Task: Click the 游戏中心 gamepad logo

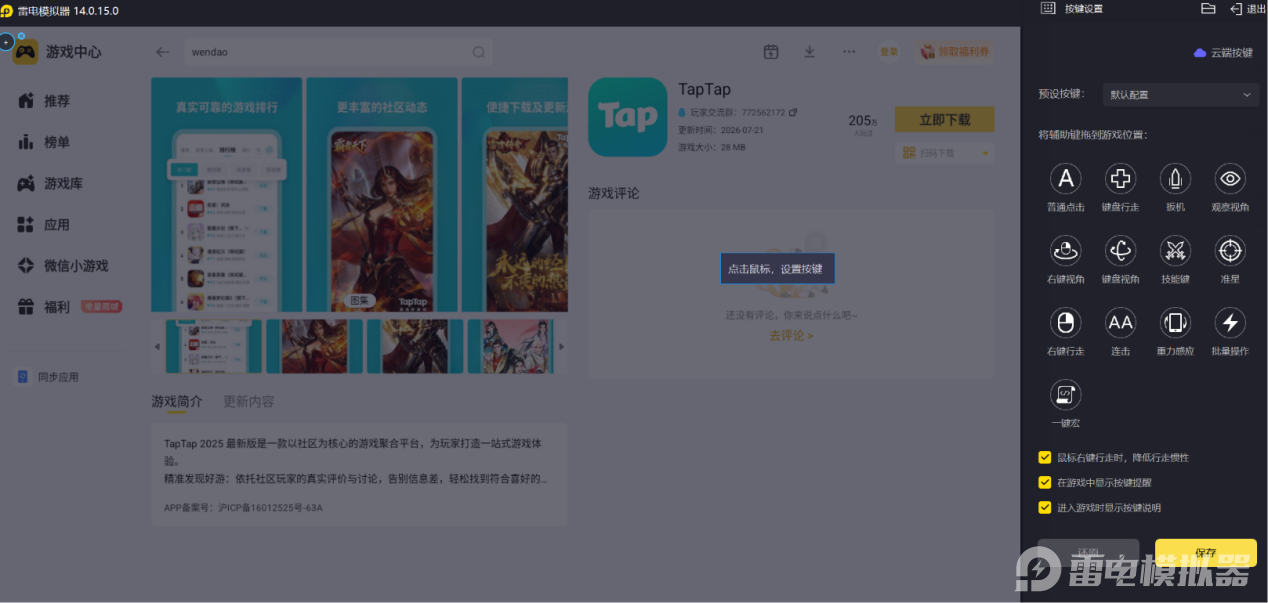Action: tap(25, 52)
